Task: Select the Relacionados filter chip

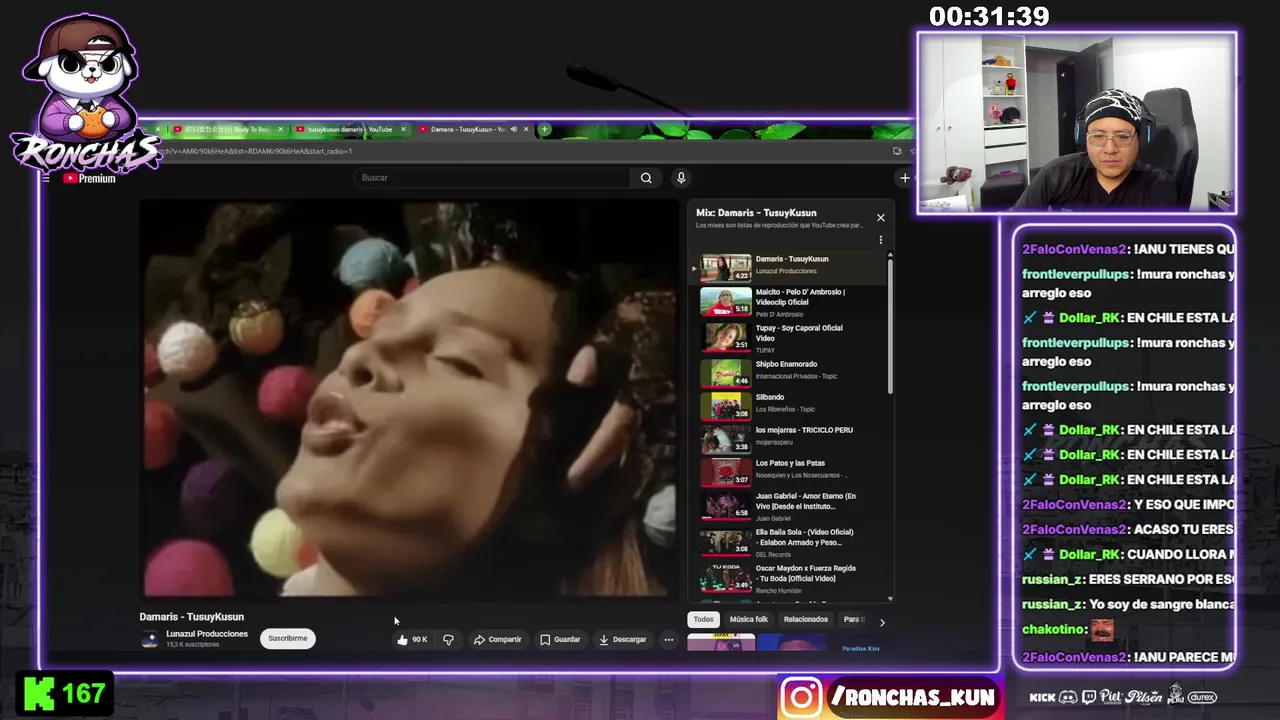Action: point(805,619)
